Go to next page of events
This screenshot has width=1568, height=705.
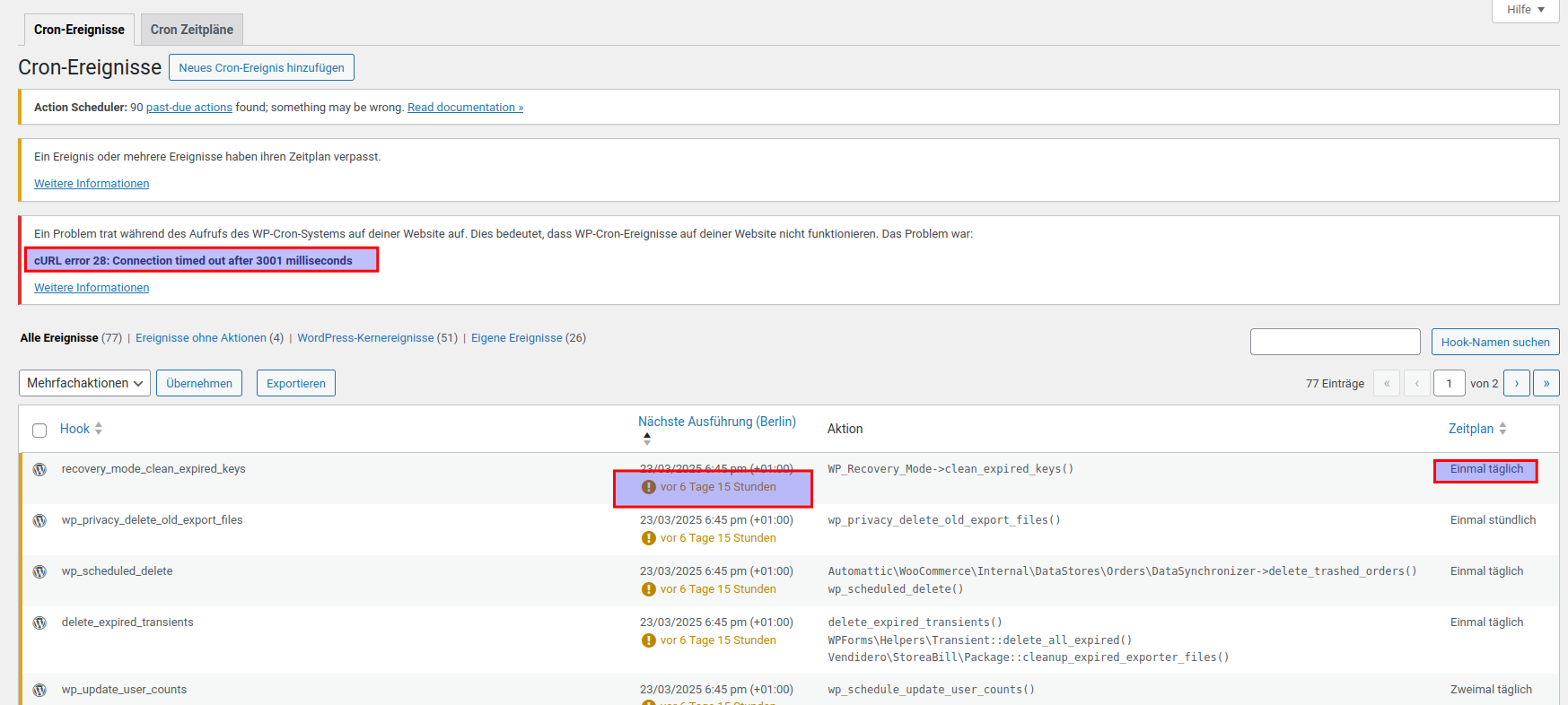(1516, 383)
